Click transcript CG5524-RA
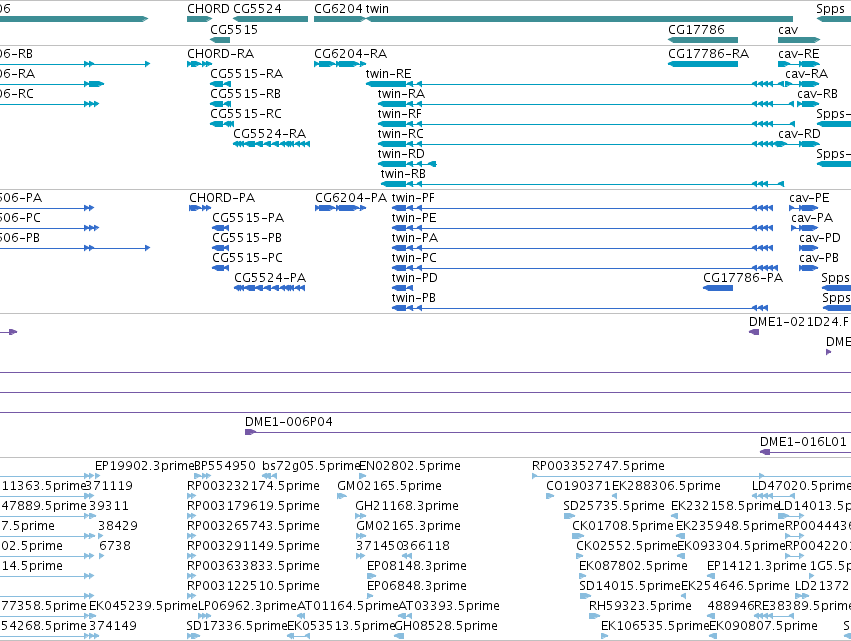The height and width of the screenshot is (641, 851). tap(270, 134)
